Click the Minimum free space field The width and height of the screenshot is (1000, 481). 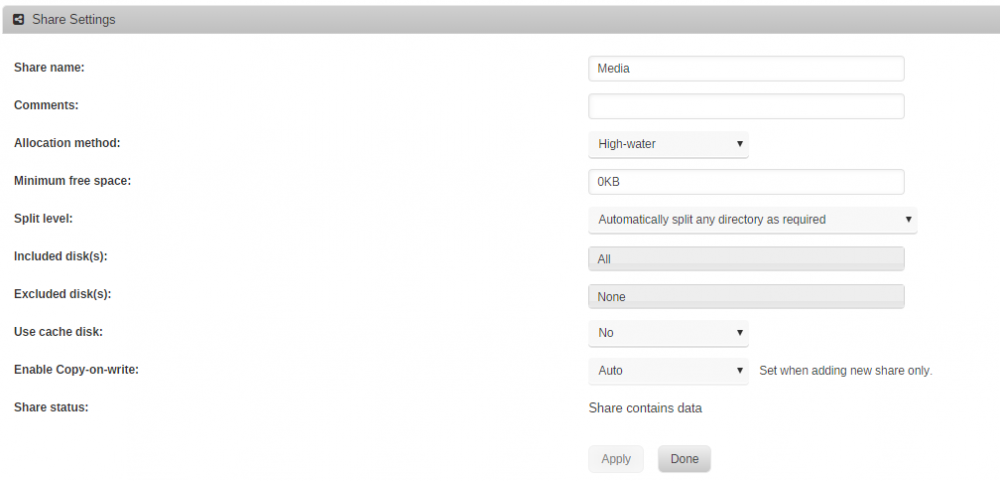746,182
